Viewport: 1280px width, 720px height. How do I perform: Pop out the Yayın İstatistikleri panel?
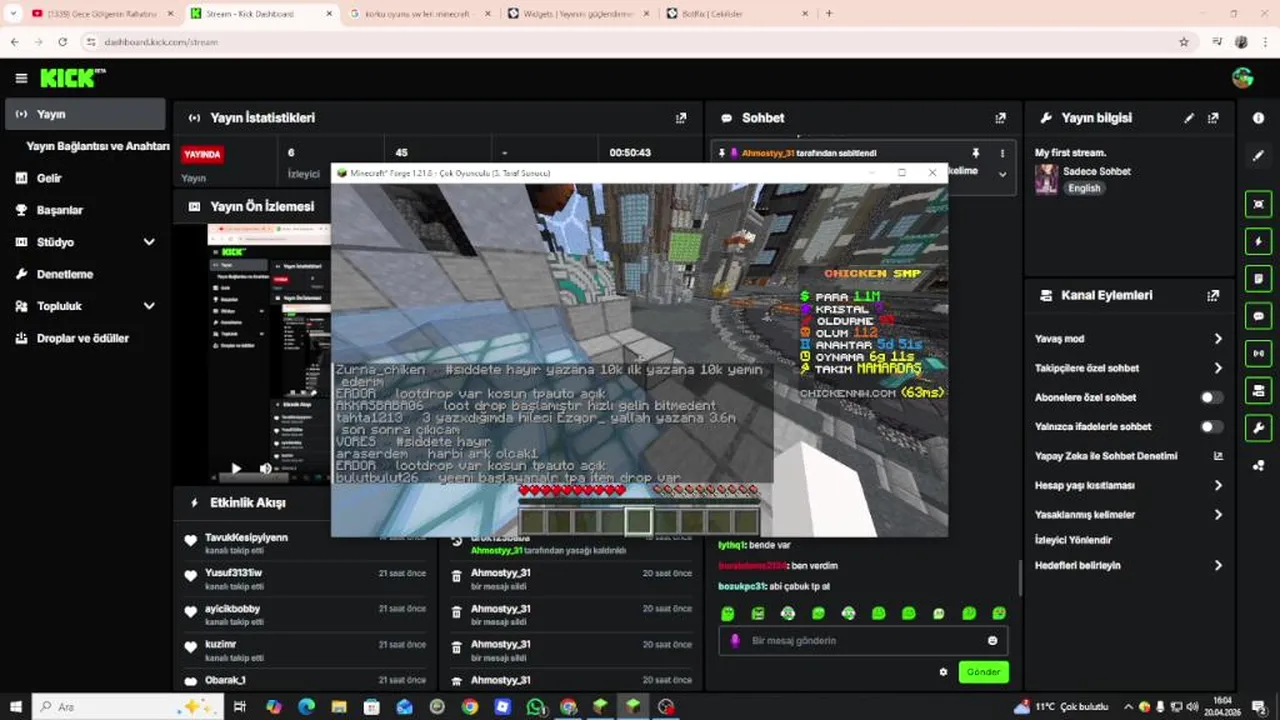(x=681, y=118)
